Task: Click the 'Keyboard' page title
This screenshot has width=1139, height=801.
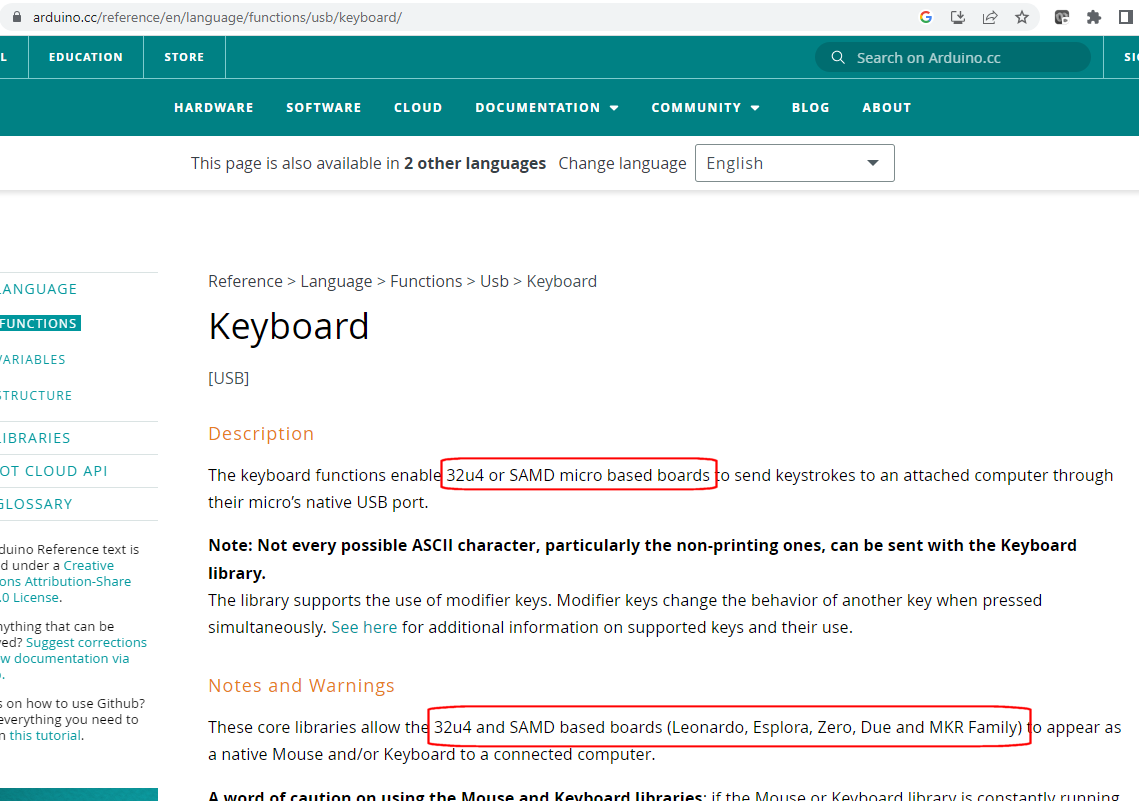Action: coord(289,327)
